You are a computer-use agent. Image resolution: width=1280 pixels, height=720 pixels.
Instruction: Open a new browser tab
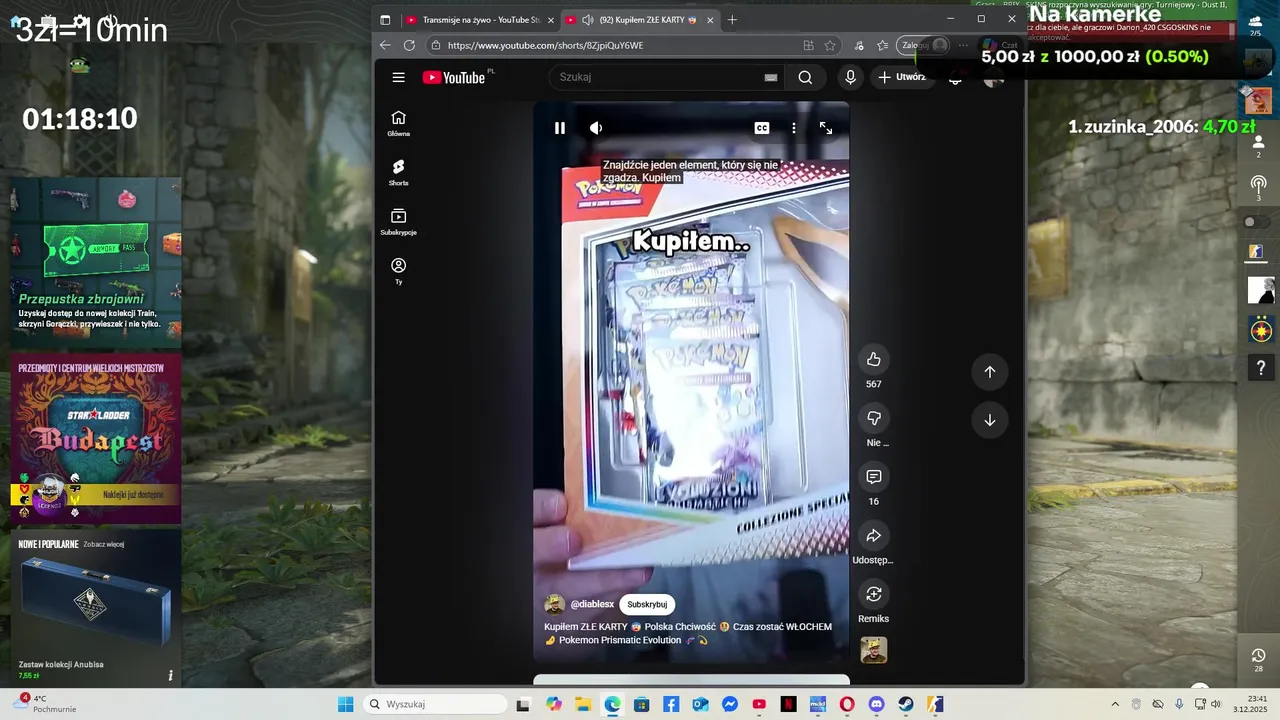[x=732, y=19]
